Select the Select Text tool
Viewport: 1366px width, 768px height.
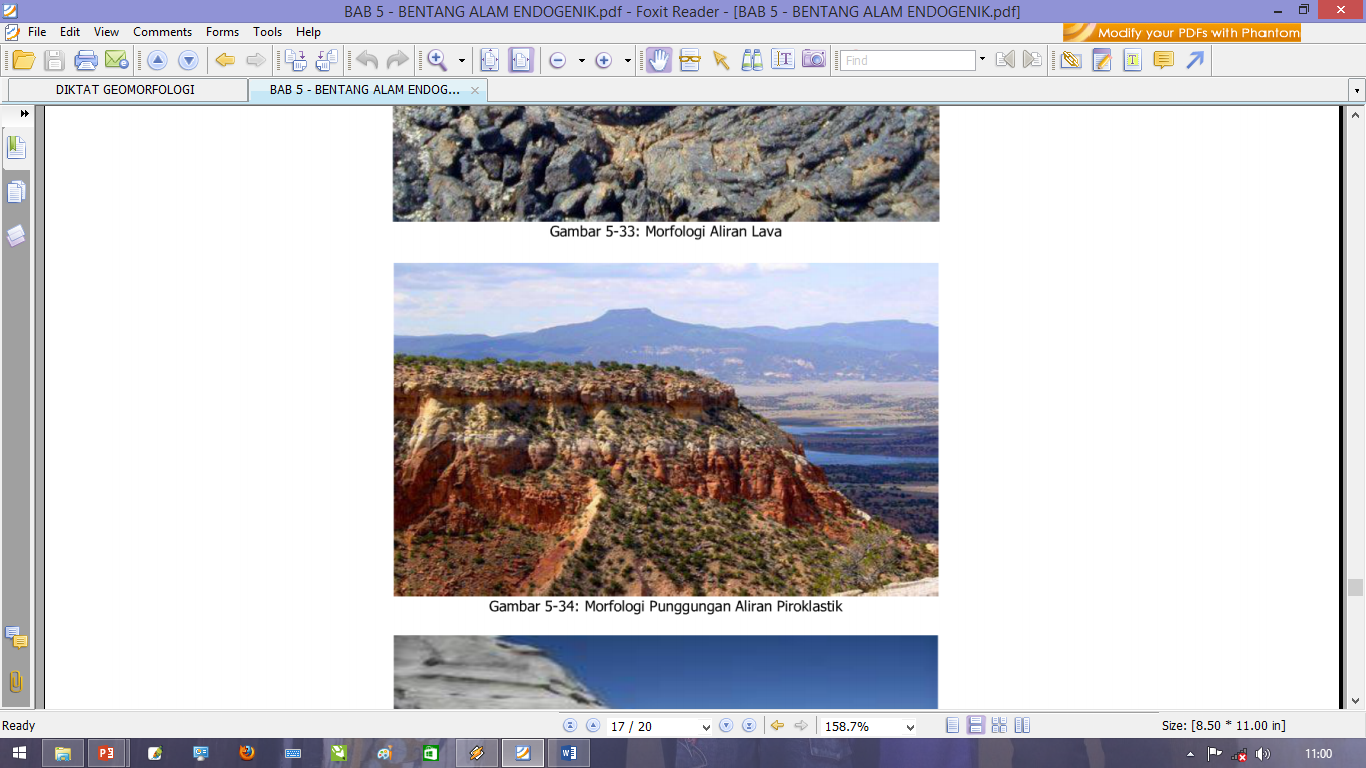(x=783, y=60)
